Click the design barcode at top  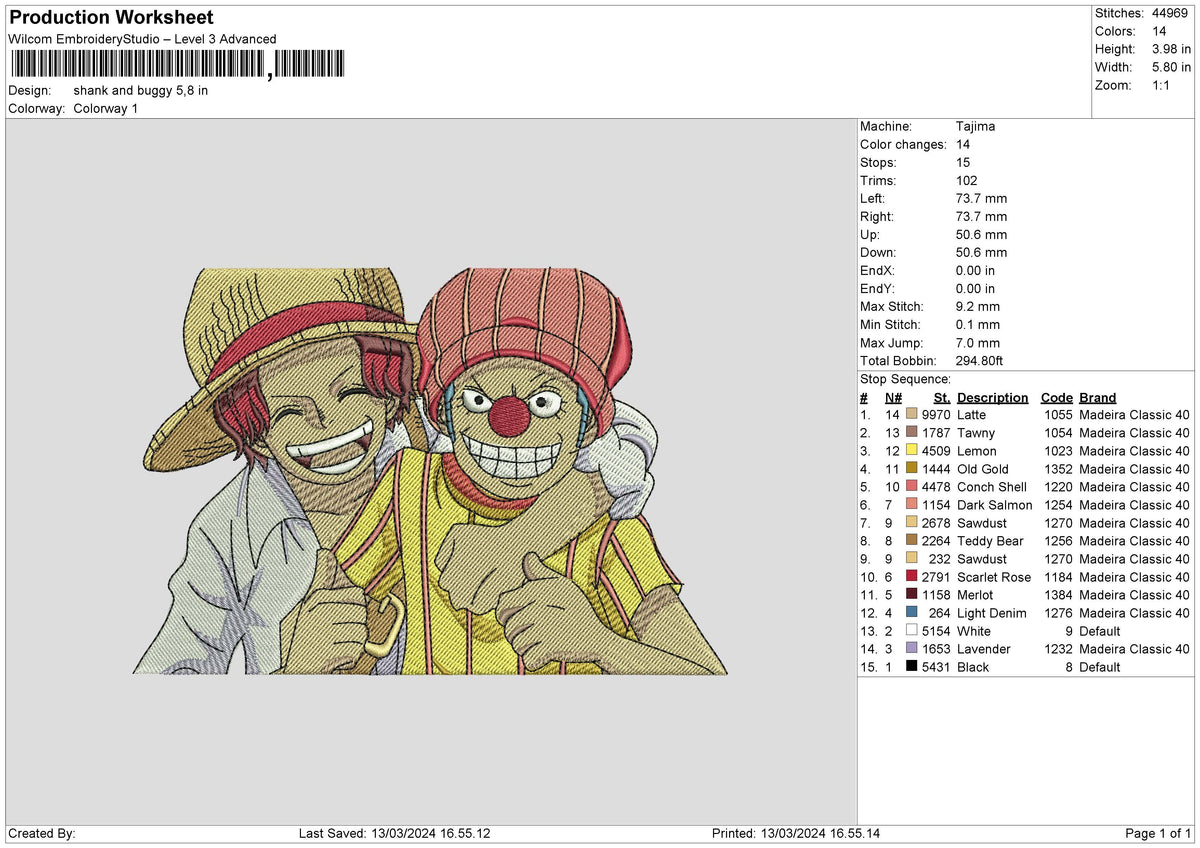pyautogui.click(x=177, y=65)
